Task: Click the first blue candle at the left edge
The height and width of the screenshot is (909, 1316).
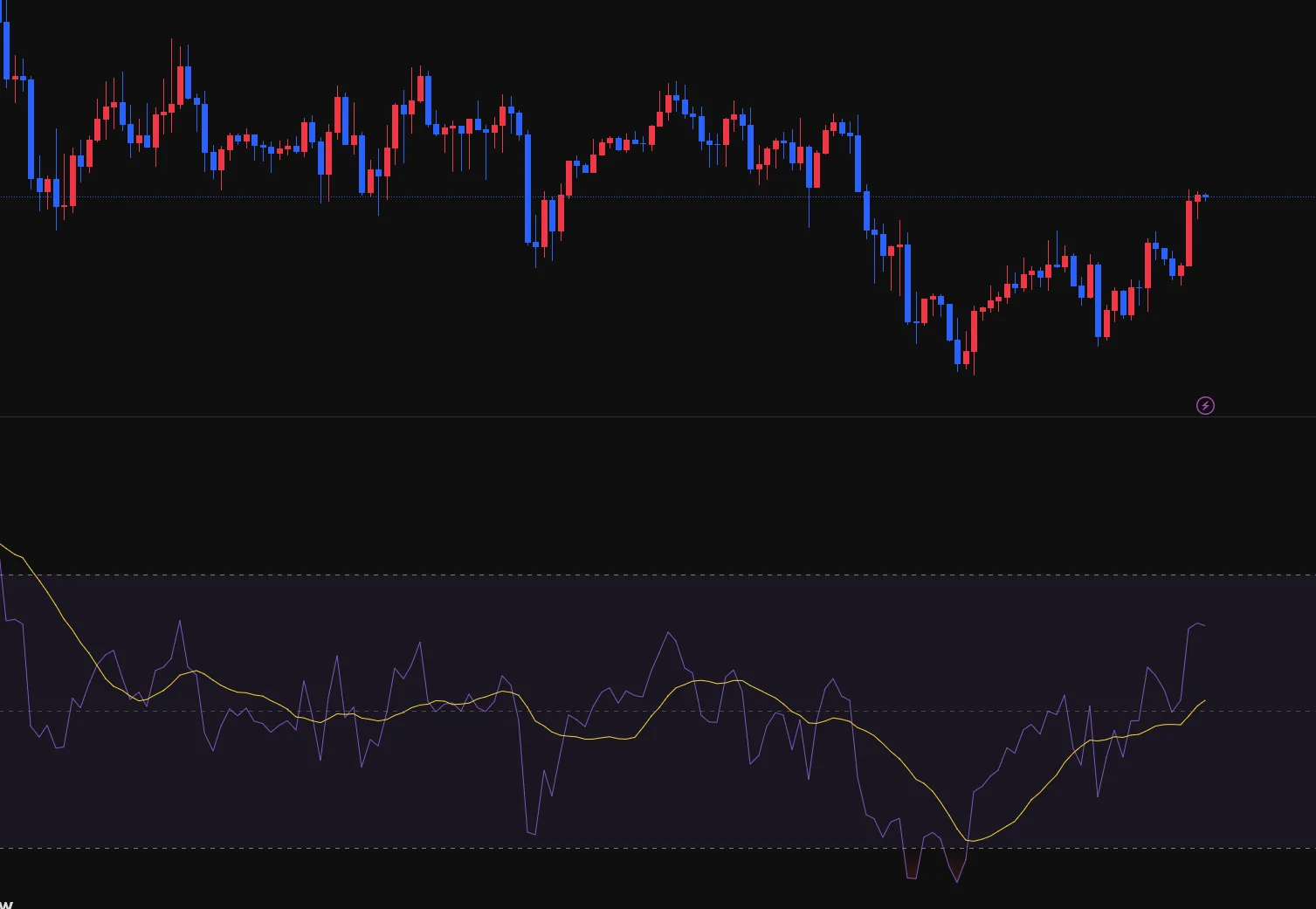Action: tap(7, 50)
